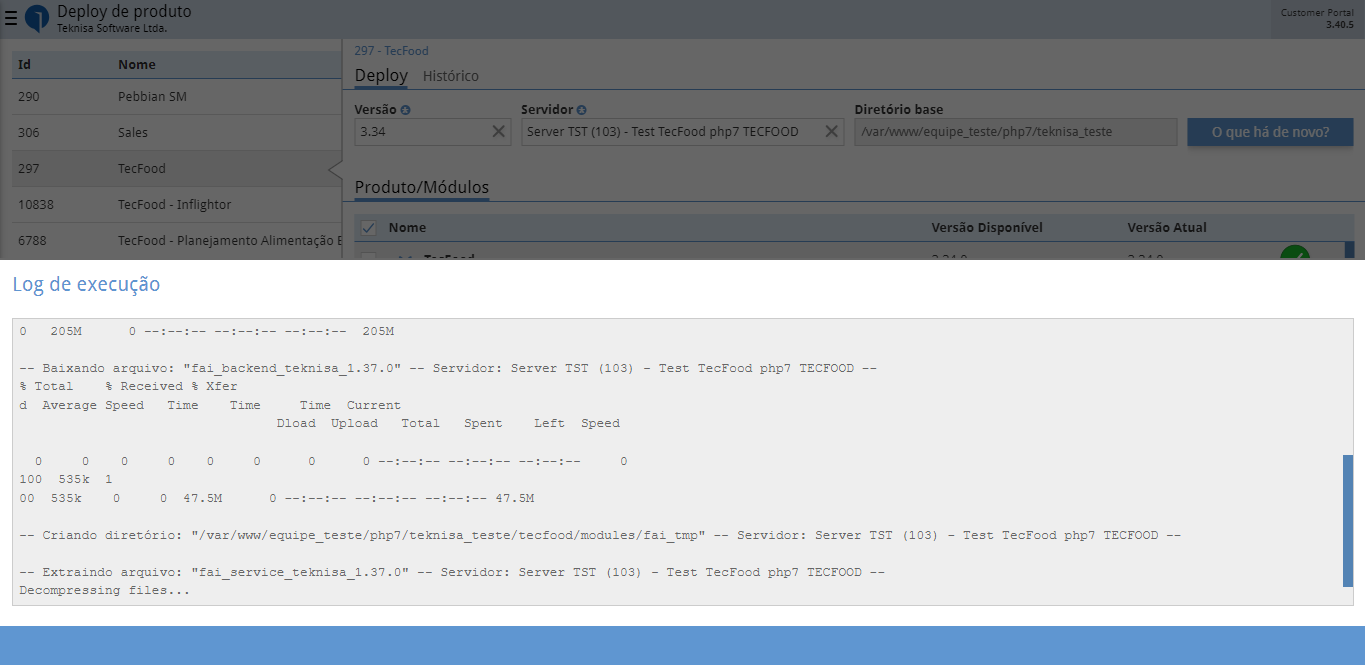The image size is (1365, 665).
Task: Click the 'O que há de novo?' button
Action: [1270, 132]
